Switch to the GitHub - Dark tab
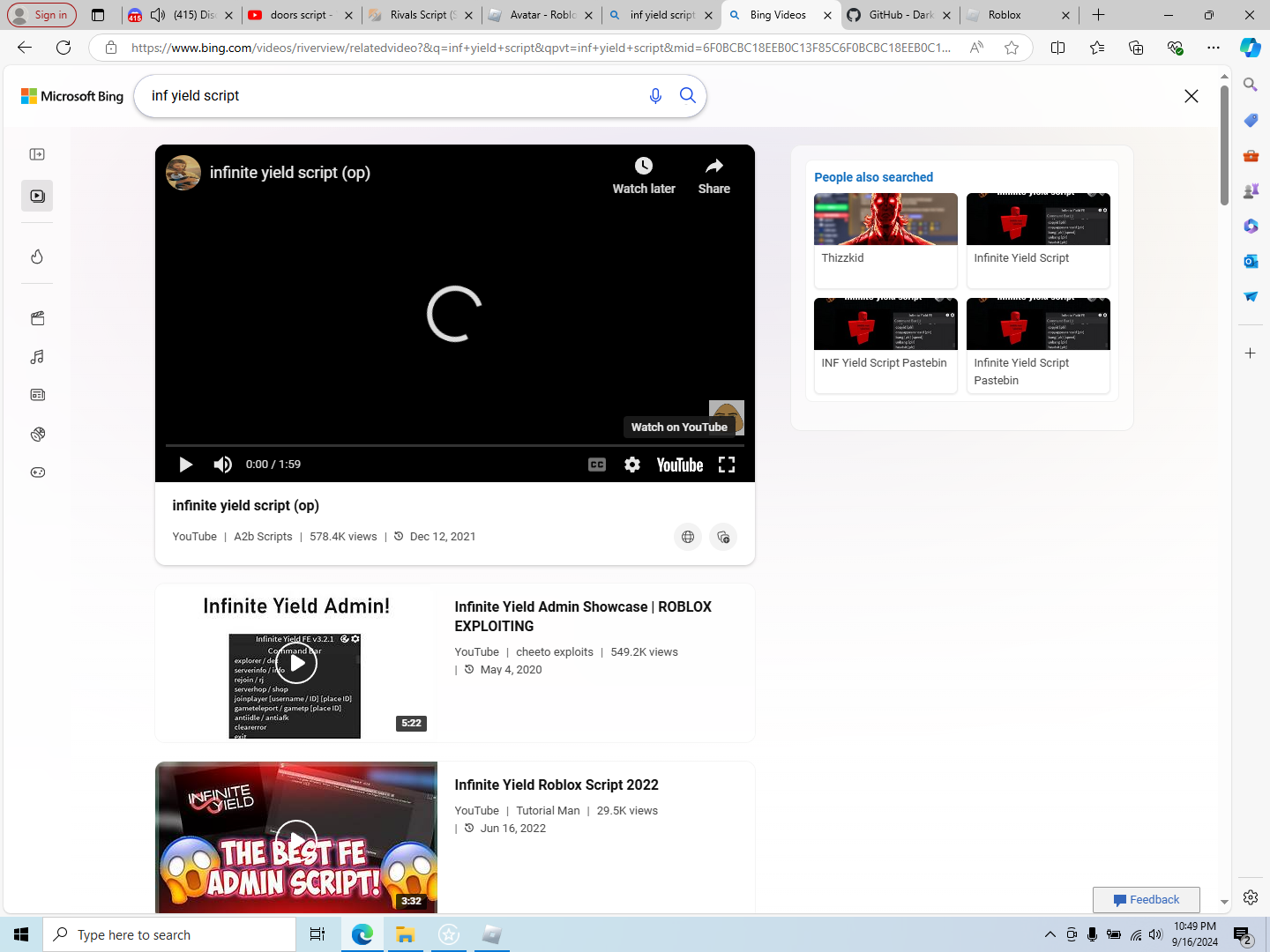 (900, 15)
